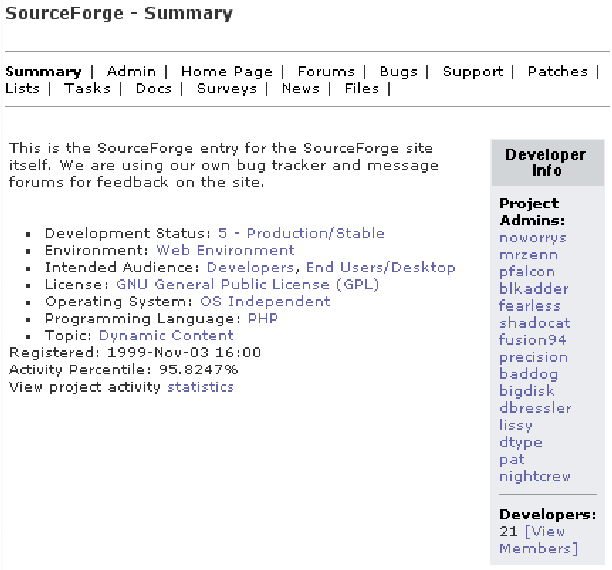Go to the Lists section

22,89
